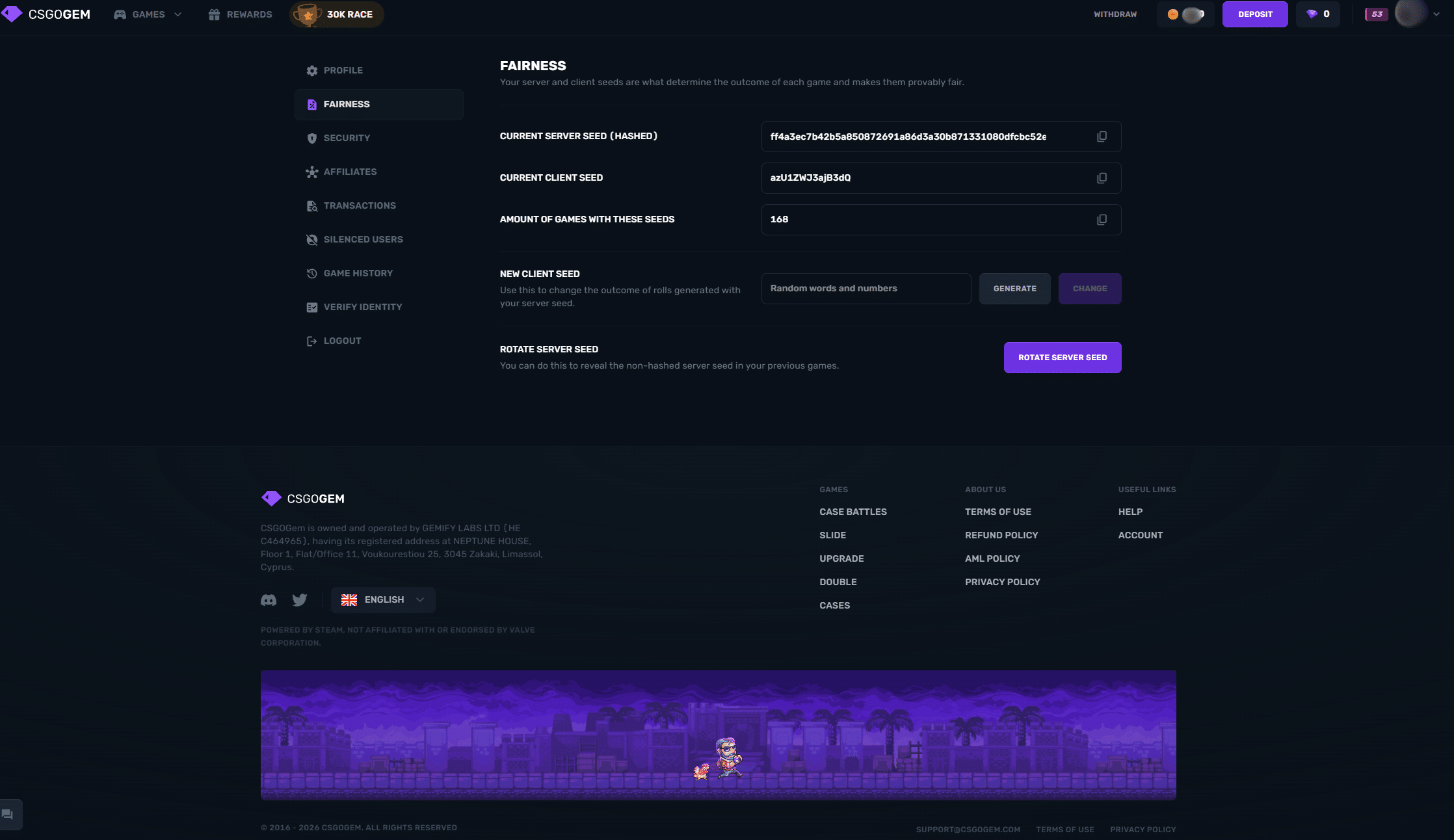The height and width of the screenshot is (840, 1454).
Task: Click the user avatar in header
Action: click(1410, 13)
